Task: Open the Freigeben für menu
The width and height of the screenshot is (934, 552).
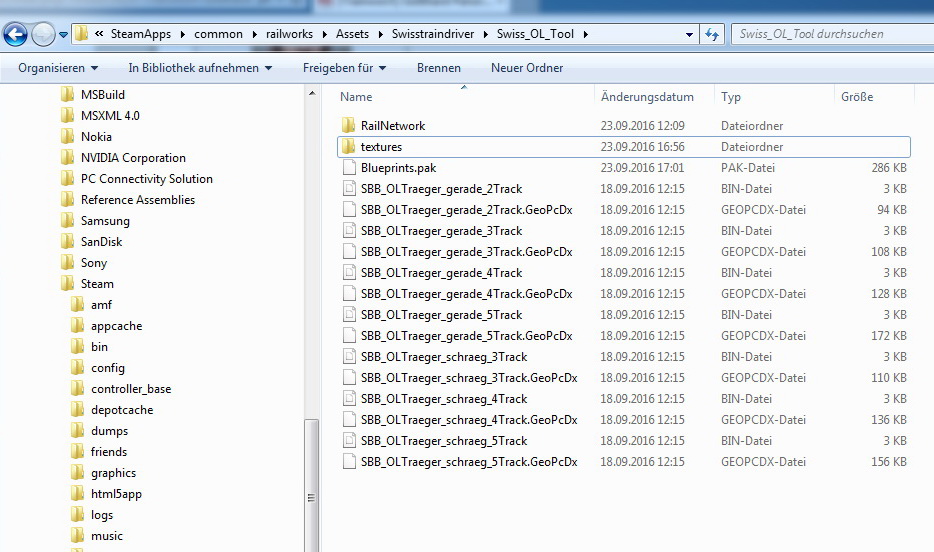Action: coord(344,68)
